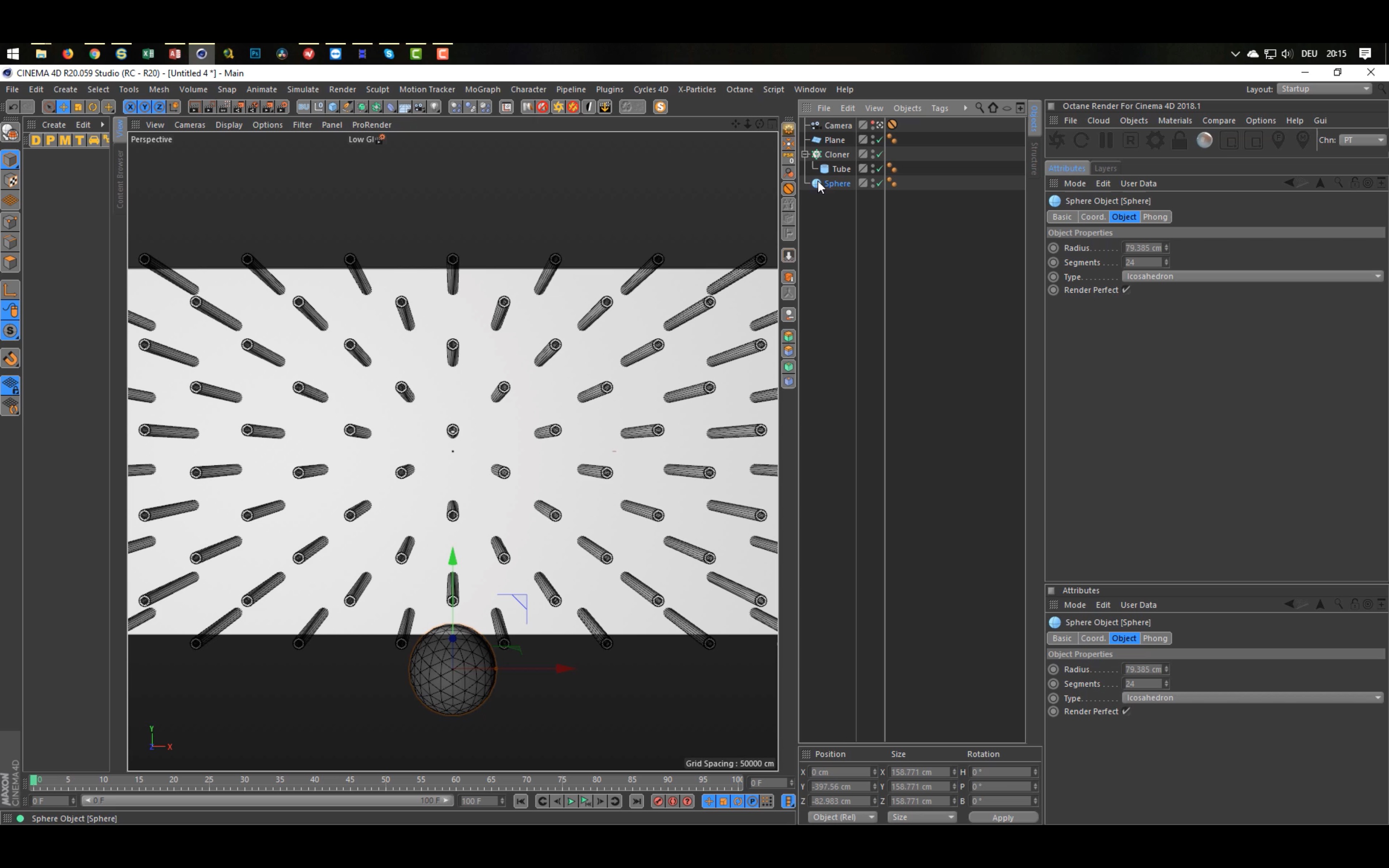Toggle Plane enable checkmark
Image resolution: width=1389 pixels, height=868 pixels.
tap(879, 140)
